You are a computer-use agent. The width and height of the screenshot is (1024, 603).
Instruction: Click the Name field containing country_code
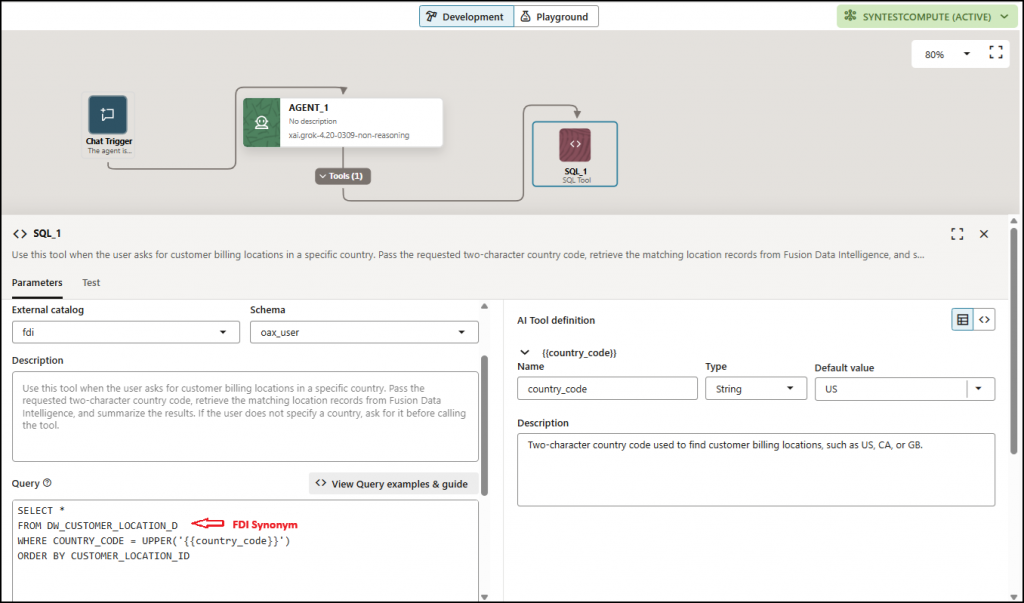(x=607, y=389)
